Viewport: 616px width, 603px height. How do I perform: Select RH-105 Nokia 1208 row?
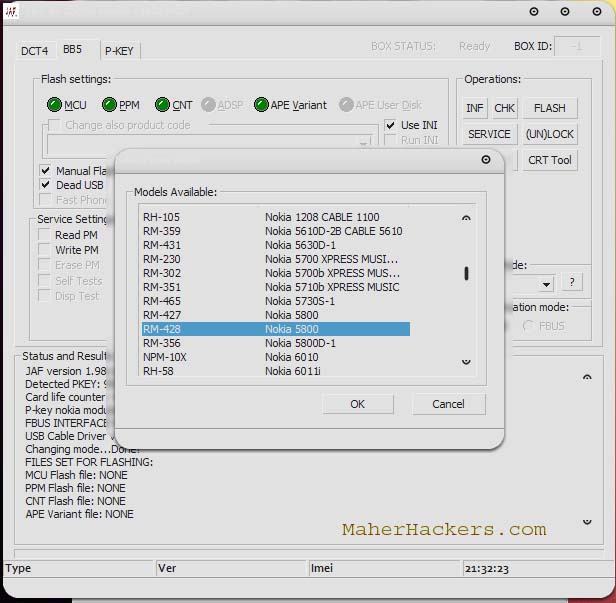click(276, 217)
